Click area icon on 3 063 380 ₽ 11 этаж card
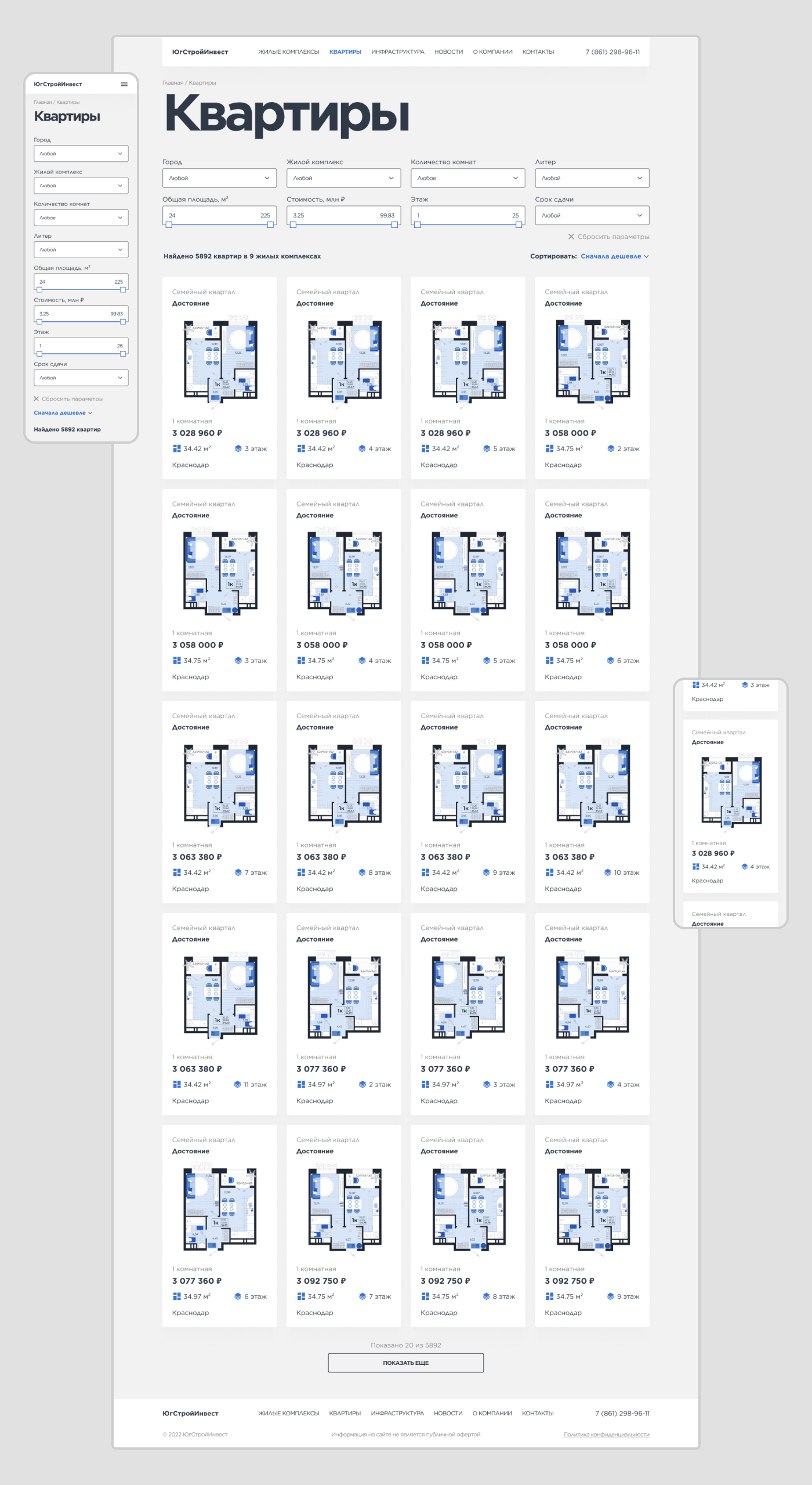 177,1084
